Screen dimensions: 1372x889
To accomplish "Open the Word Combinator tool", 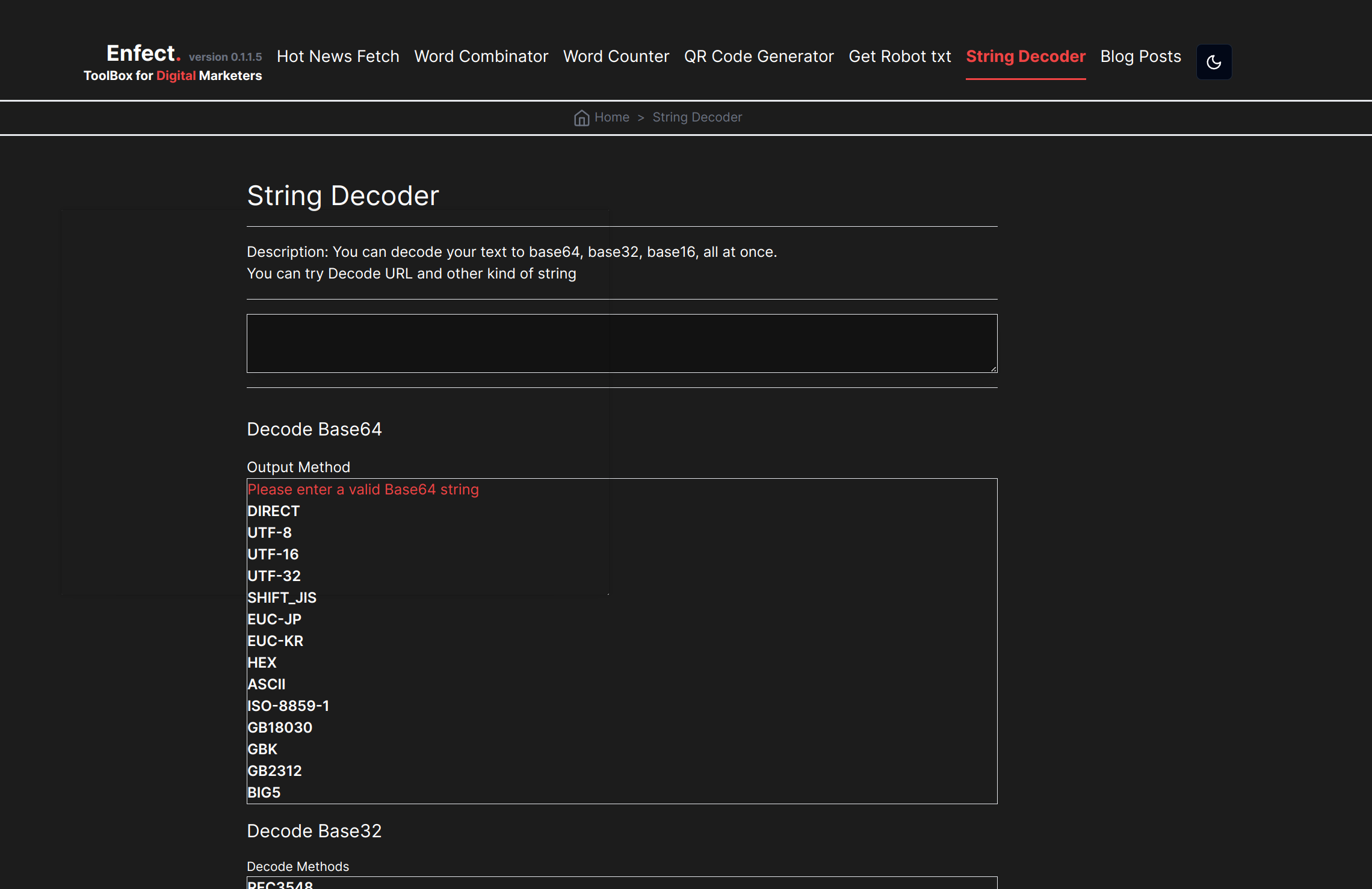I will point(481,56).
